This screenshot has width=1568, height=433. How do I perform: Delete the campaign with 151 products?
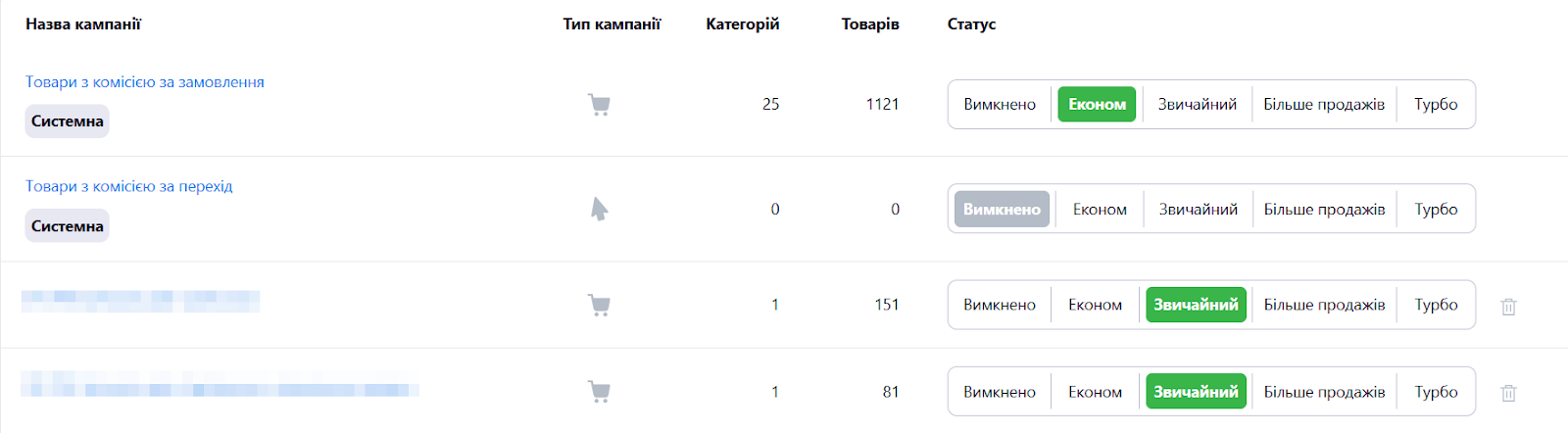click(1508, 307)
